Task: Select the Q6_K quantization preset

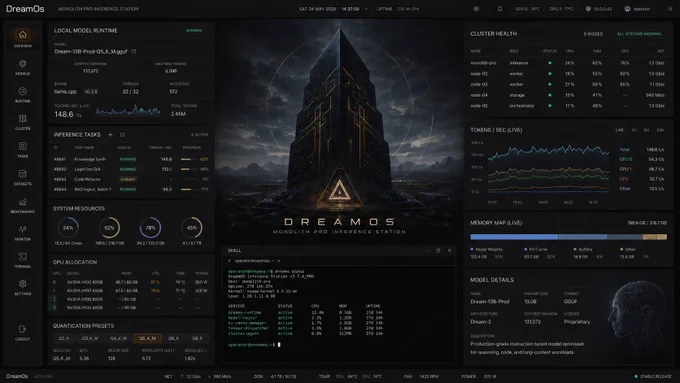Action: coord(173,338)
